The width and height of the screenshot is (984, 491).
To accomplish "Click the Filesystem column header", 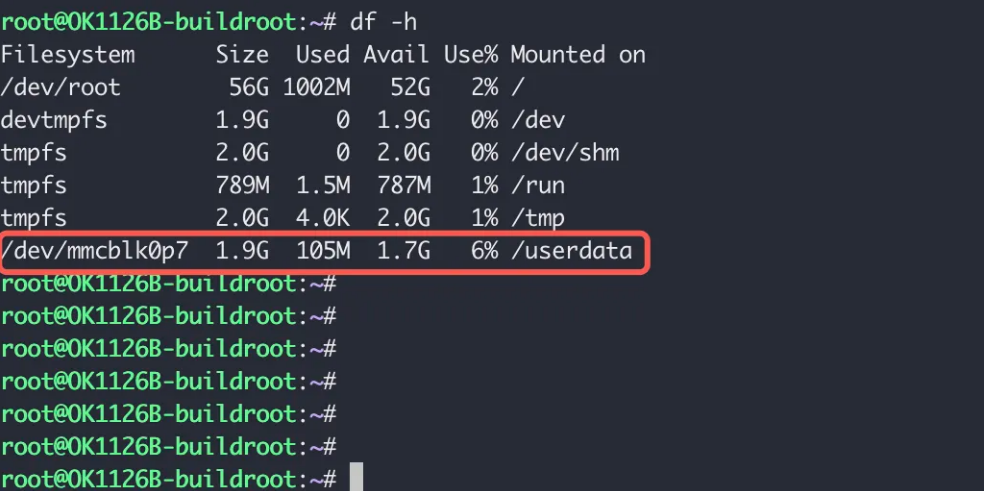I will click(x=67, y=54).
